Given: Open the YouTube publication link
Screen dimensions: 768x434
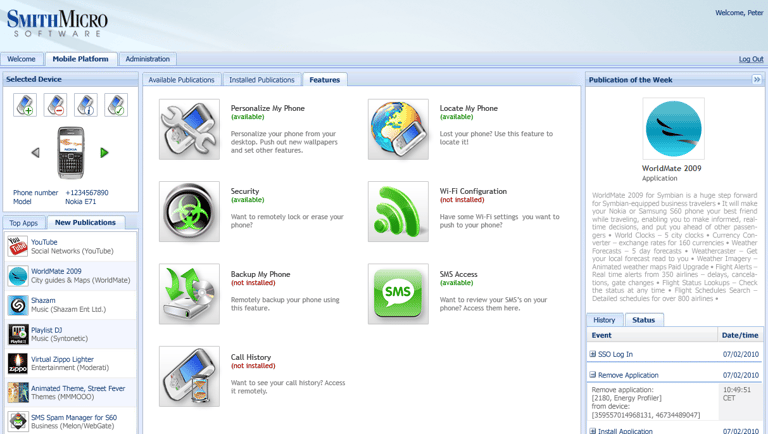Looking at the screenshot, I should pyautogui.click(x=44, y=242).
